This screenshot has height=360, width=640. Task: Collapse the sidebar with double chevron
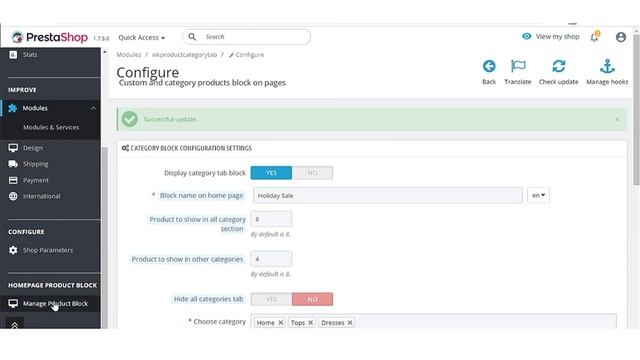[15, 325]
